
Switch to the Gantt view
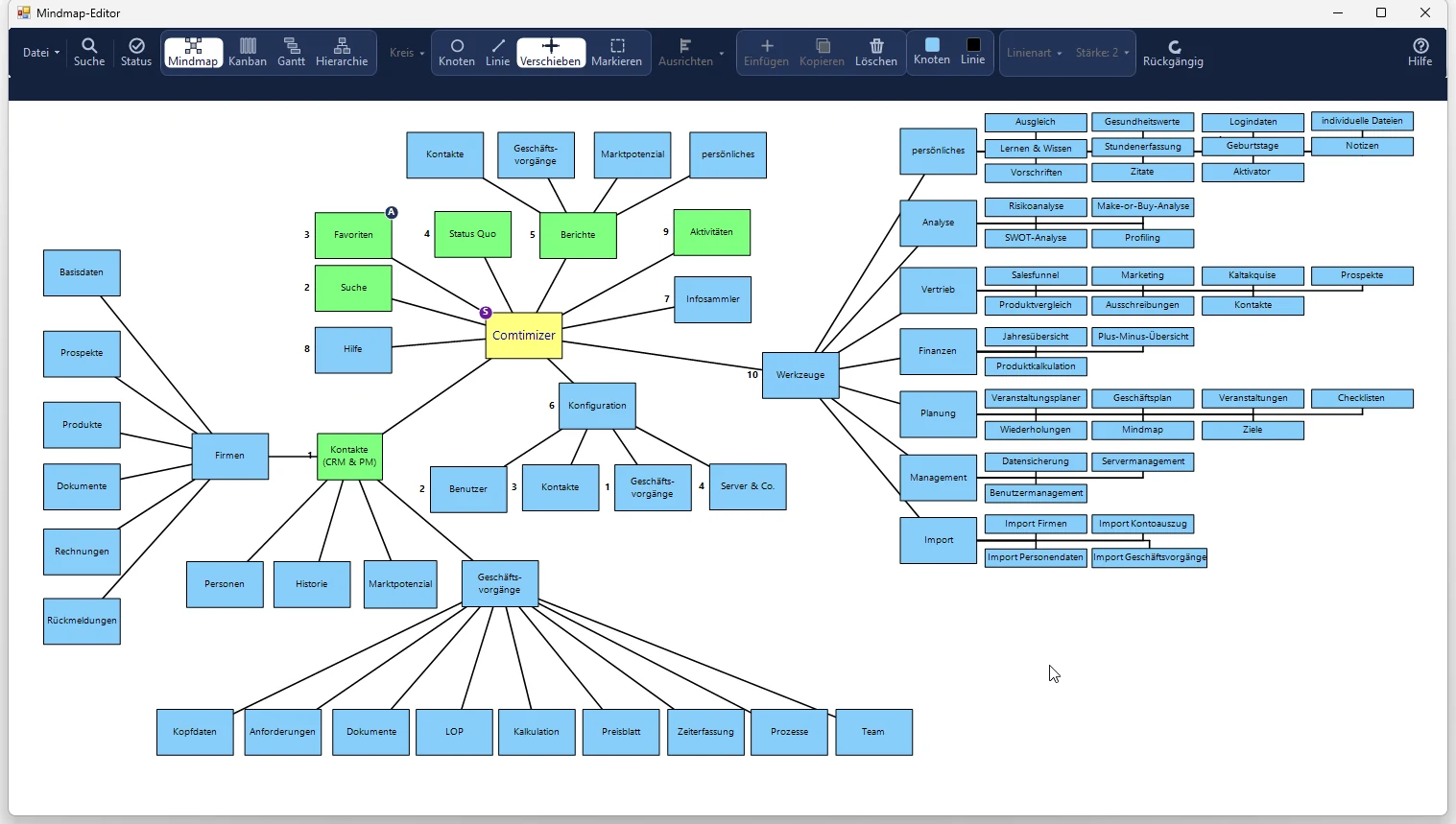[x=292, y=52]
